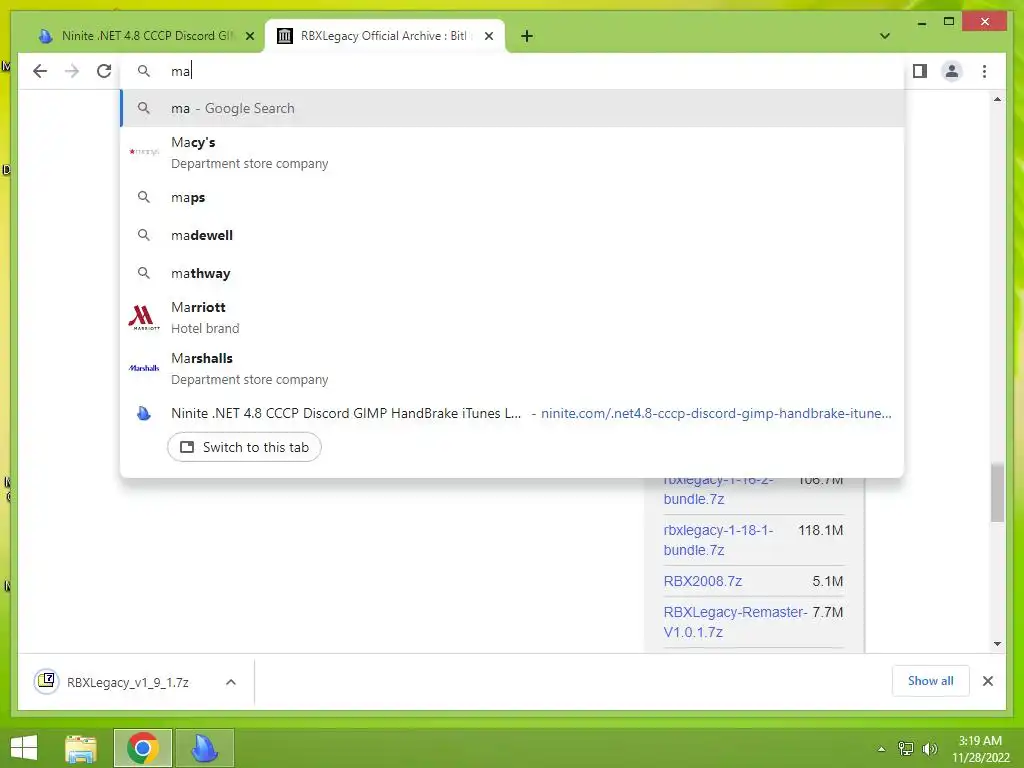The height and width of the screenshot is (768, 1024).
Task: Click the Chrome taskbar icon
Action: point(143,748)
